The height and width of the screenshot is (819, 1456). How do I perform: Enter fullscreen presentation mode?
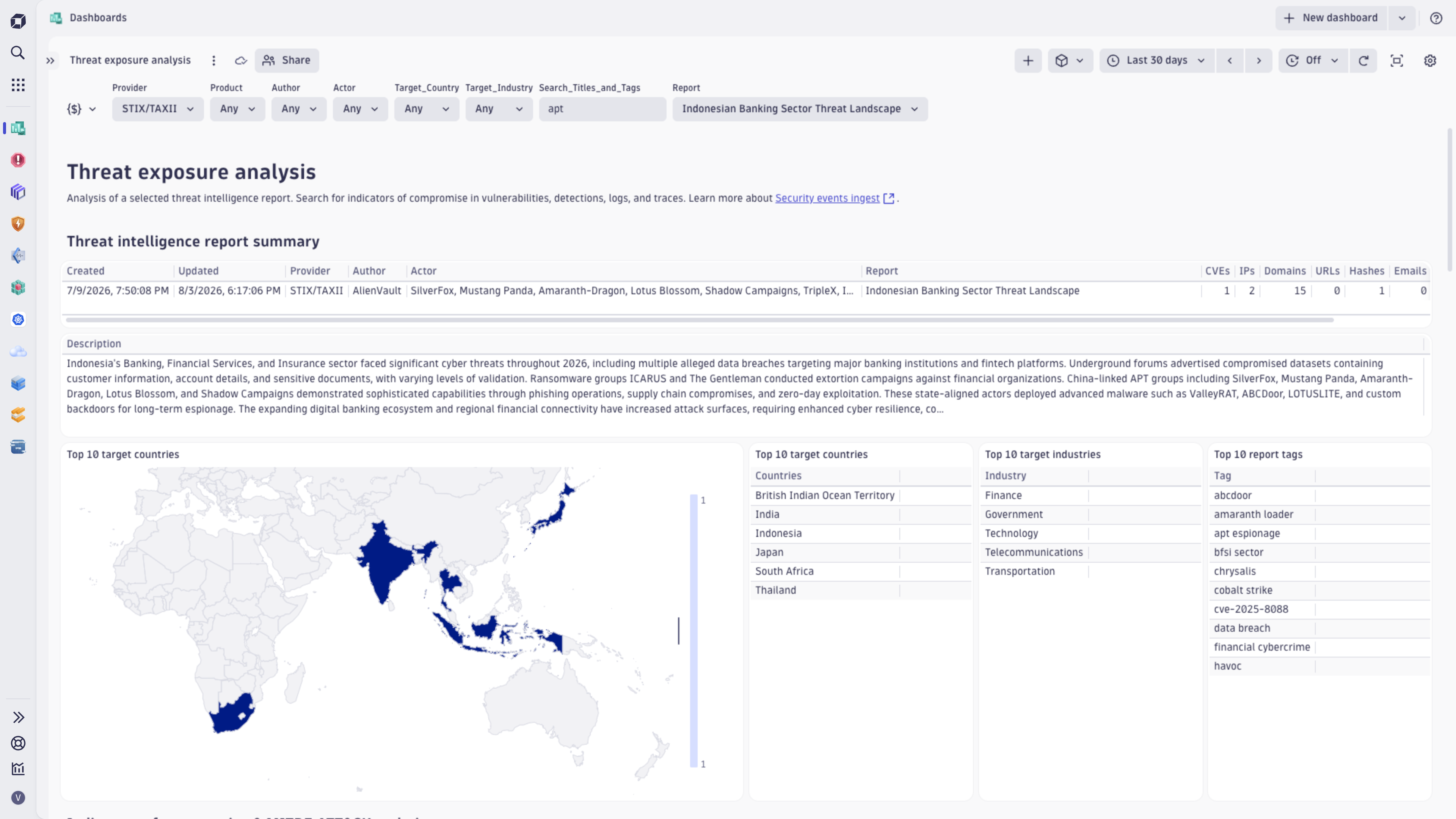tap(1396, 61)
